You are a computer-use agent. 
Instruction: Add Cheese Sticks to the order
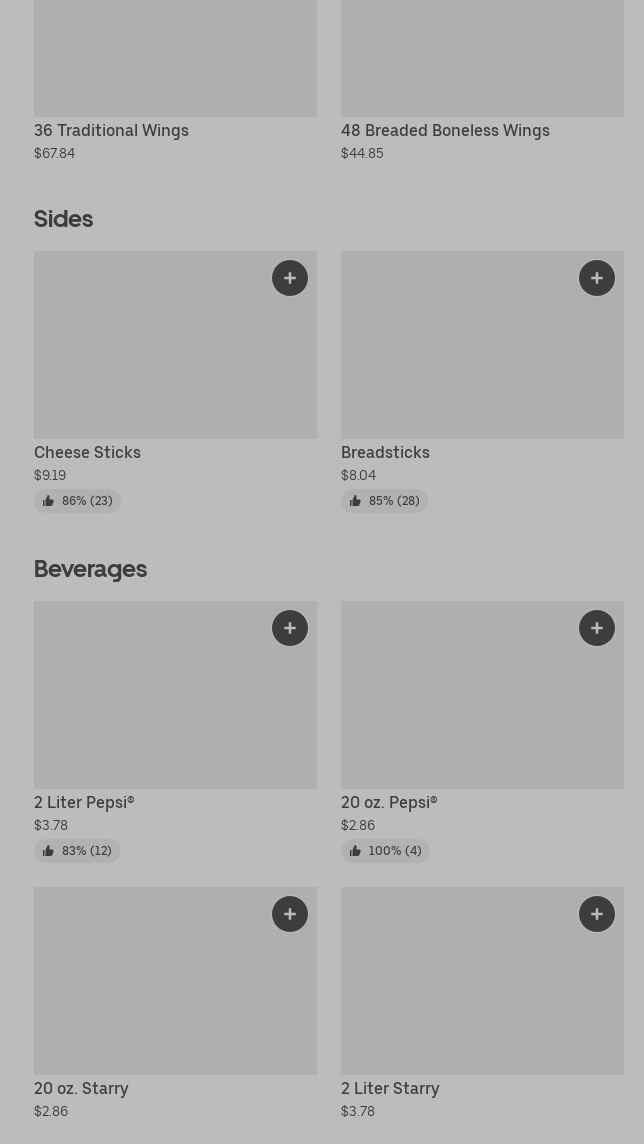[x=290, y=278]
